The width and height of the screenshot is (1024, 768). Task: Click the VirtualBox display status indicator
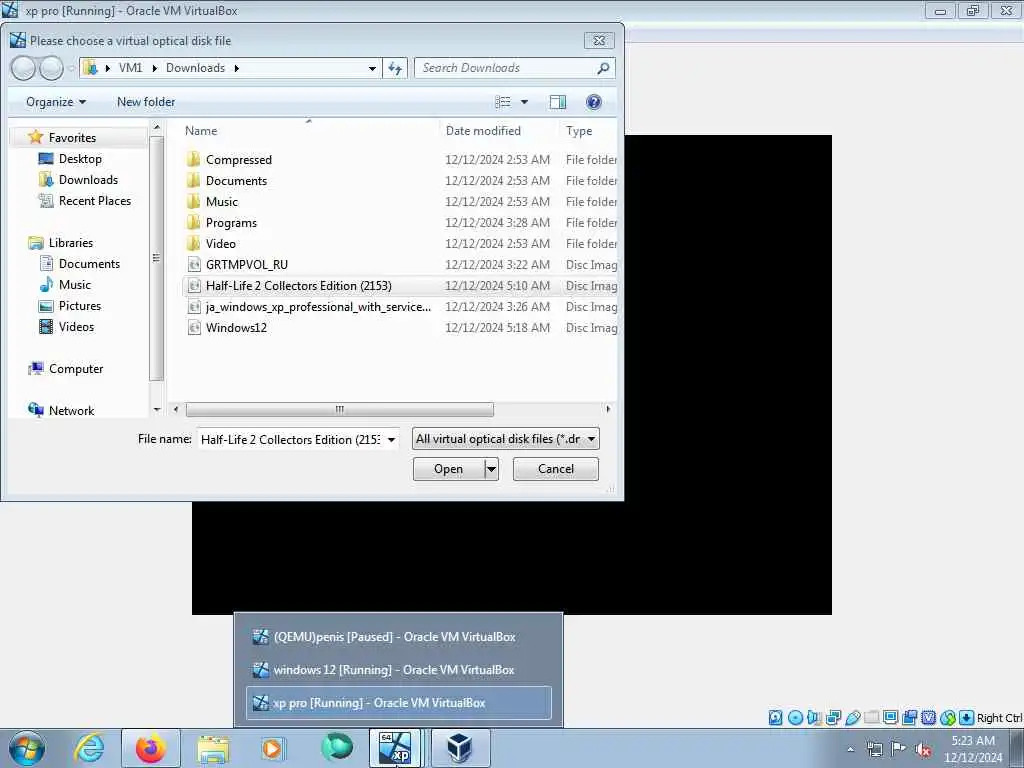[890, 718]
